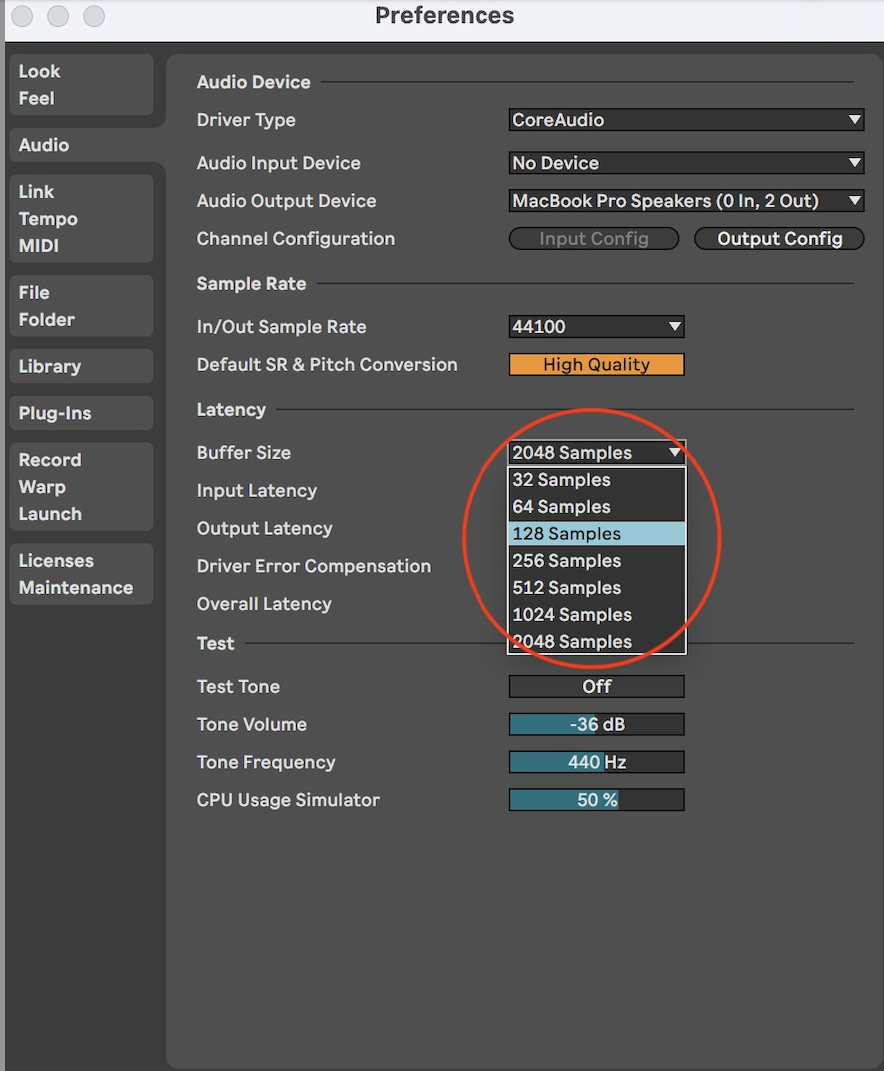Click the Audio Output Device dropdown arrow
The image size is (884, 1071).
pyautogui.click(x=854, y=201)
